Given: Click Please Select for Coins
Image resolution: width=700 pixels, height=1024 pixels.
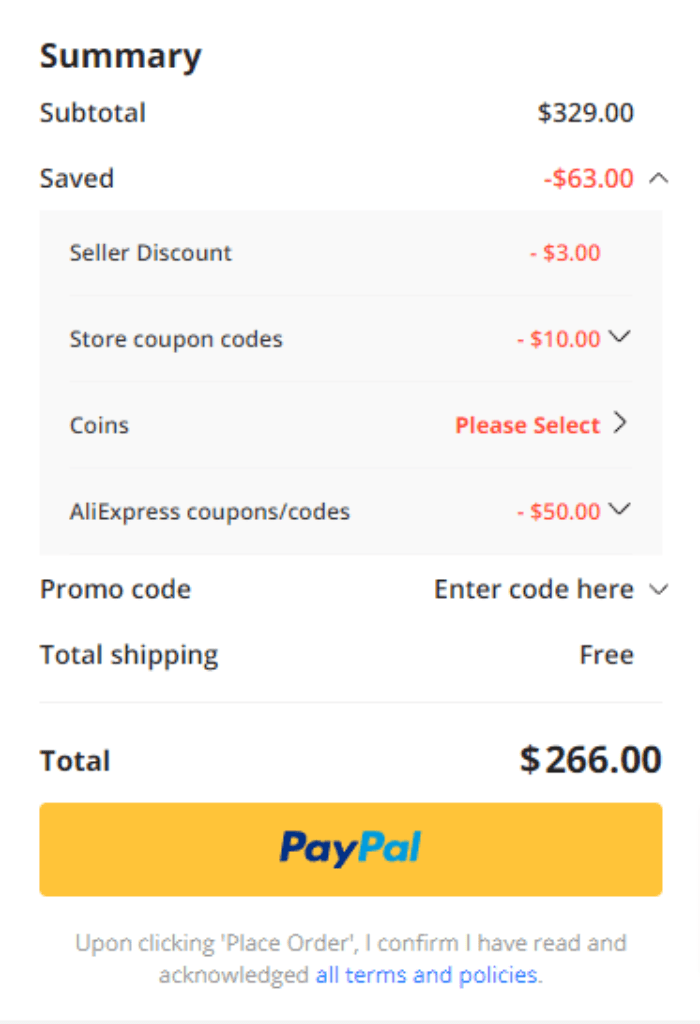Looking at the screenshot, I should coord(527,425).
